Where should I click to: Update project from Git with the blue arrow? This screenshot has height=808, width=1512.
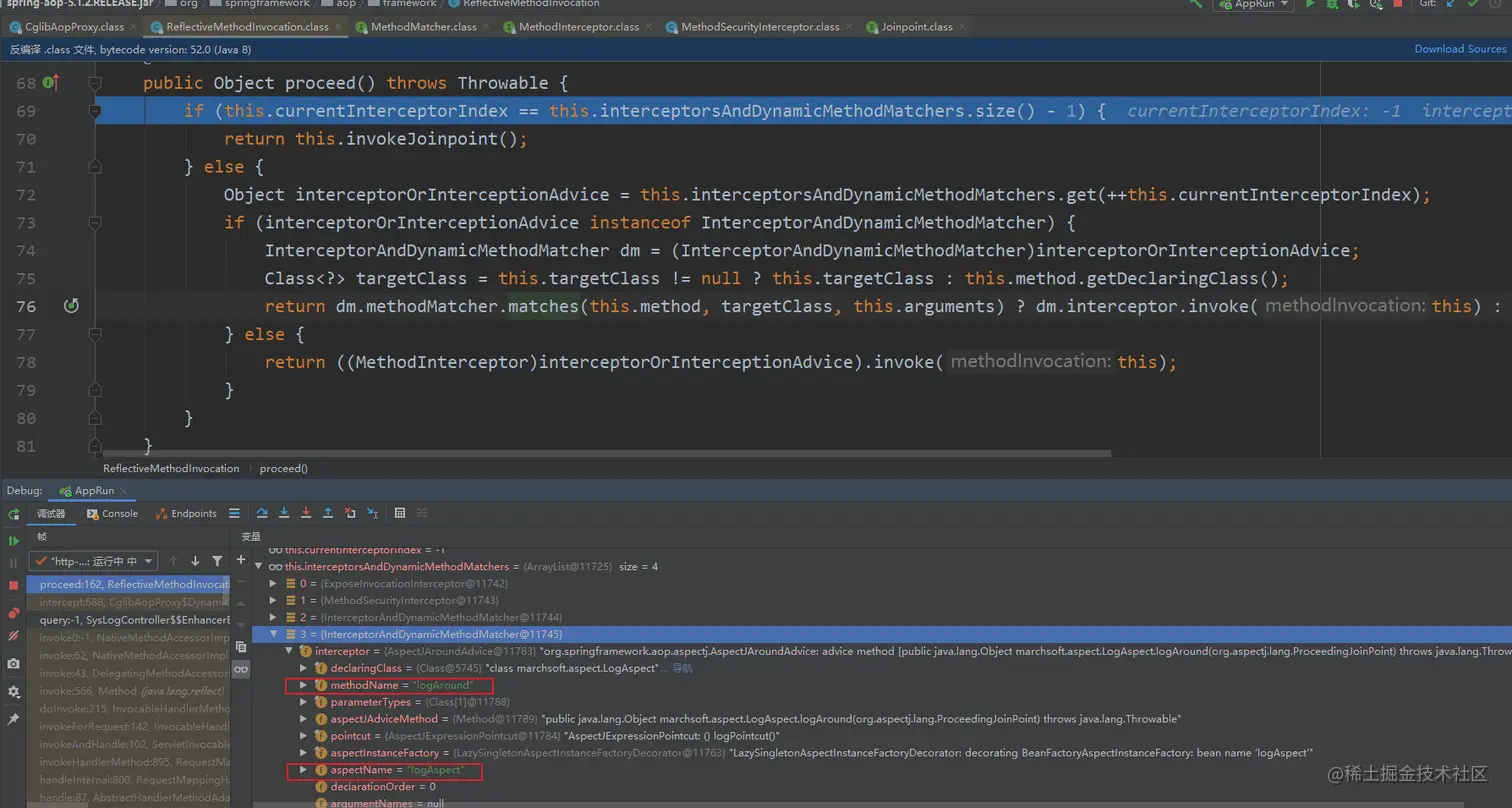(x=1451, y=4)
